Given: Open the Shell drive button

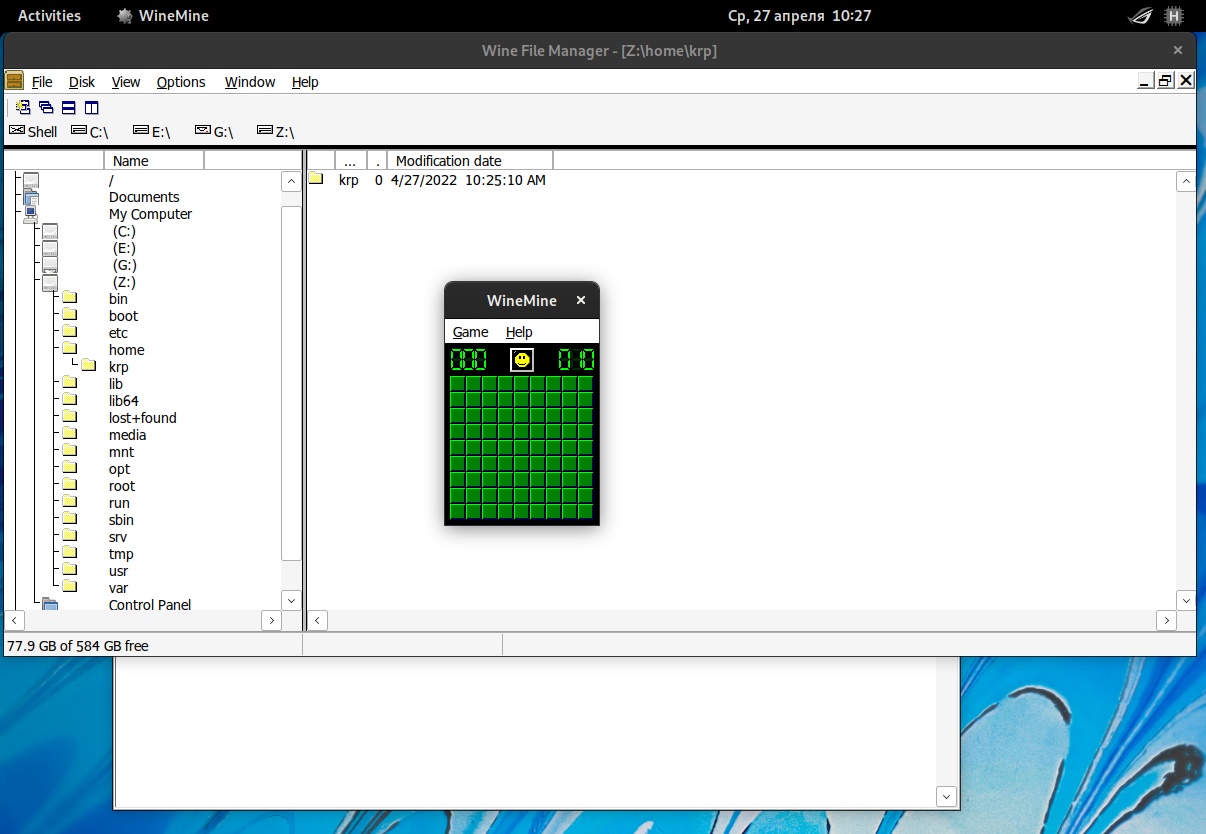Looking at the screenshot, I should click(33, 131).
